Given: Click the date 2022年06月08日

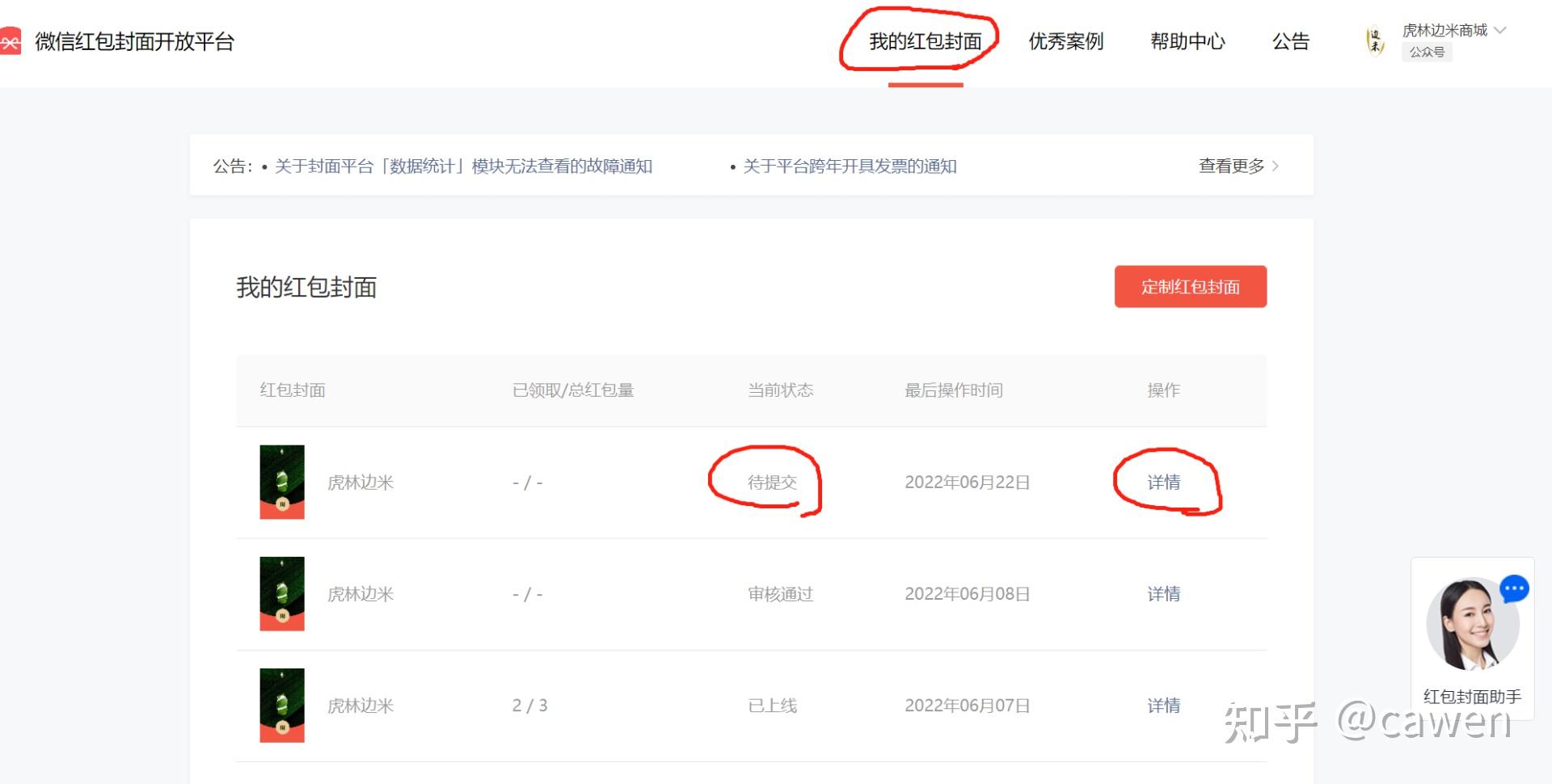Looking at the screenshot, I should tap(967, 594).
